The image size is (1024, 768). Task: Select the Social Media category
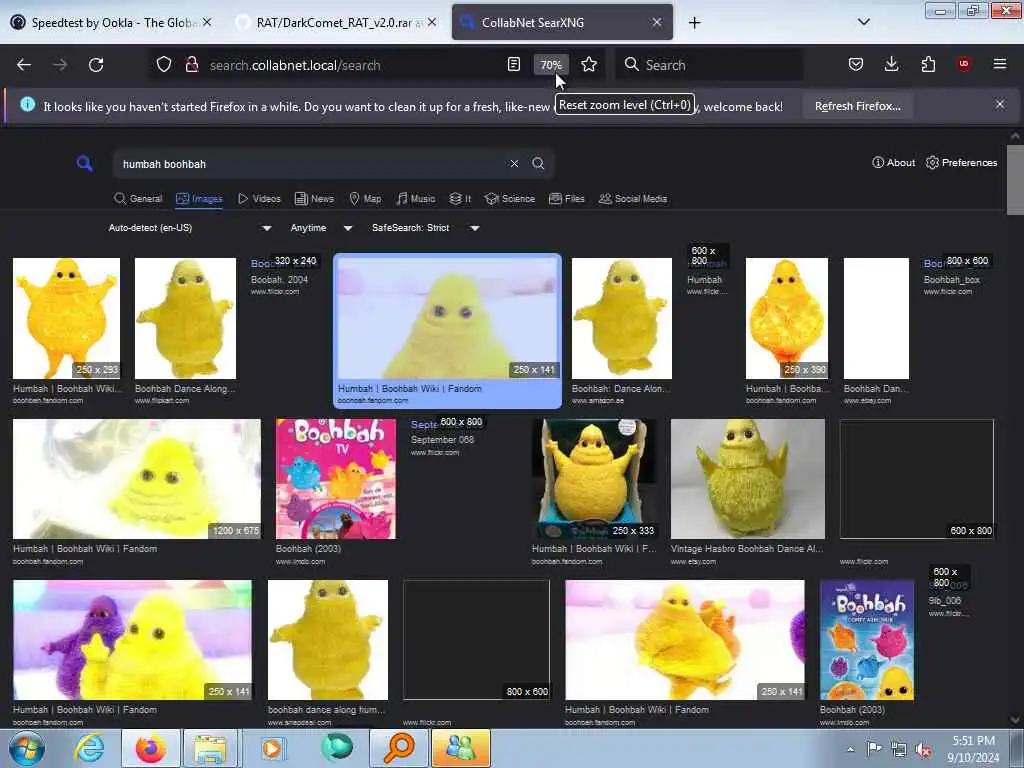(x=633, y=199)
